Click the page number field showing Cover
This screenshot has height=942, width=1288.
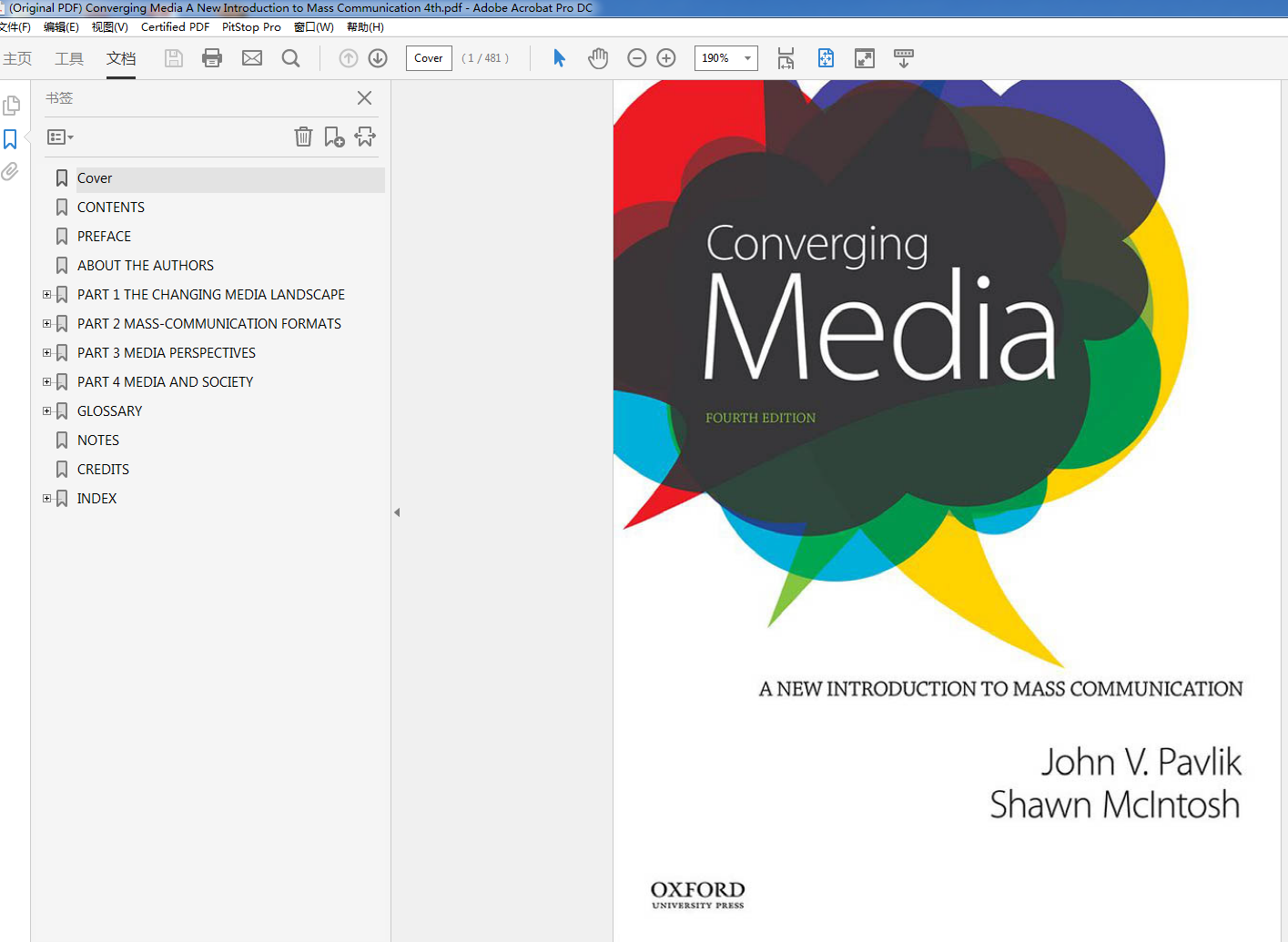pos(429,58)
